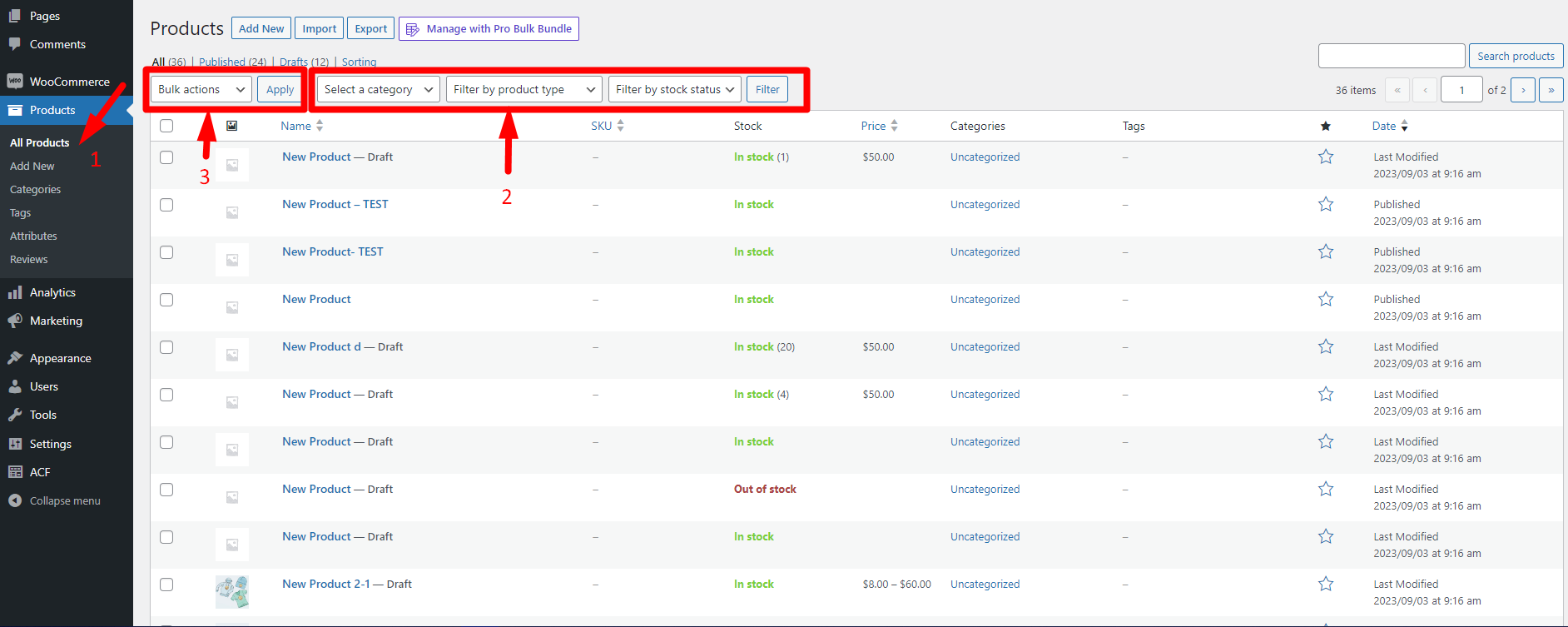
Task: Open WooCommerce menu via its sidebar icon
Action: [15, 82]
